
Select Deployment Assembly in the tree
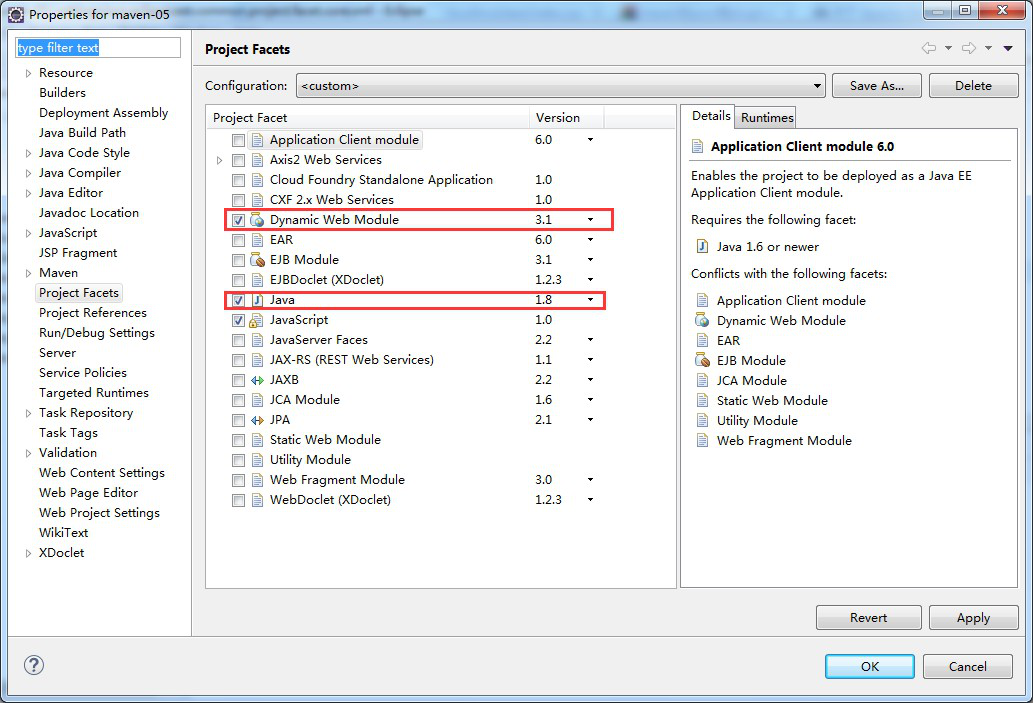pos(103,113)
